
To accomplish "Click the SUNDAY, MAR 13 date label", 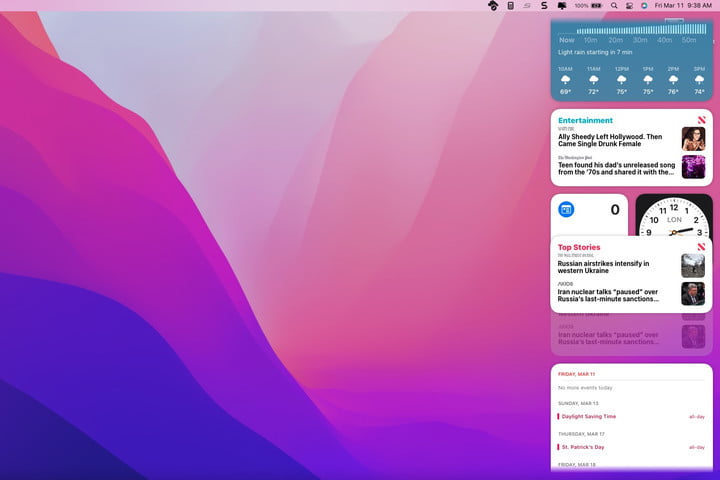I will (578, 403).
